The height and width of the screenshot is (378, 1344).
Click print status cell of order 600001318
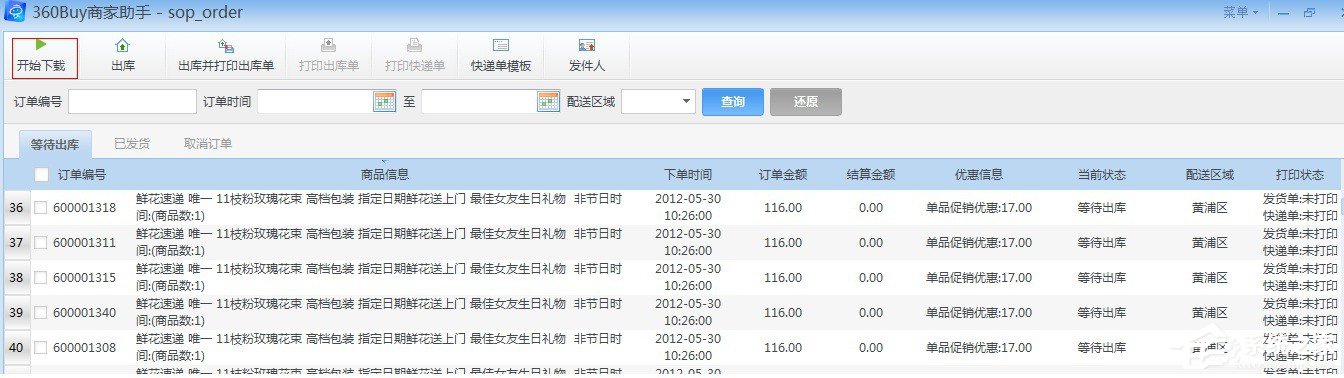click(x=1300, y=208)
